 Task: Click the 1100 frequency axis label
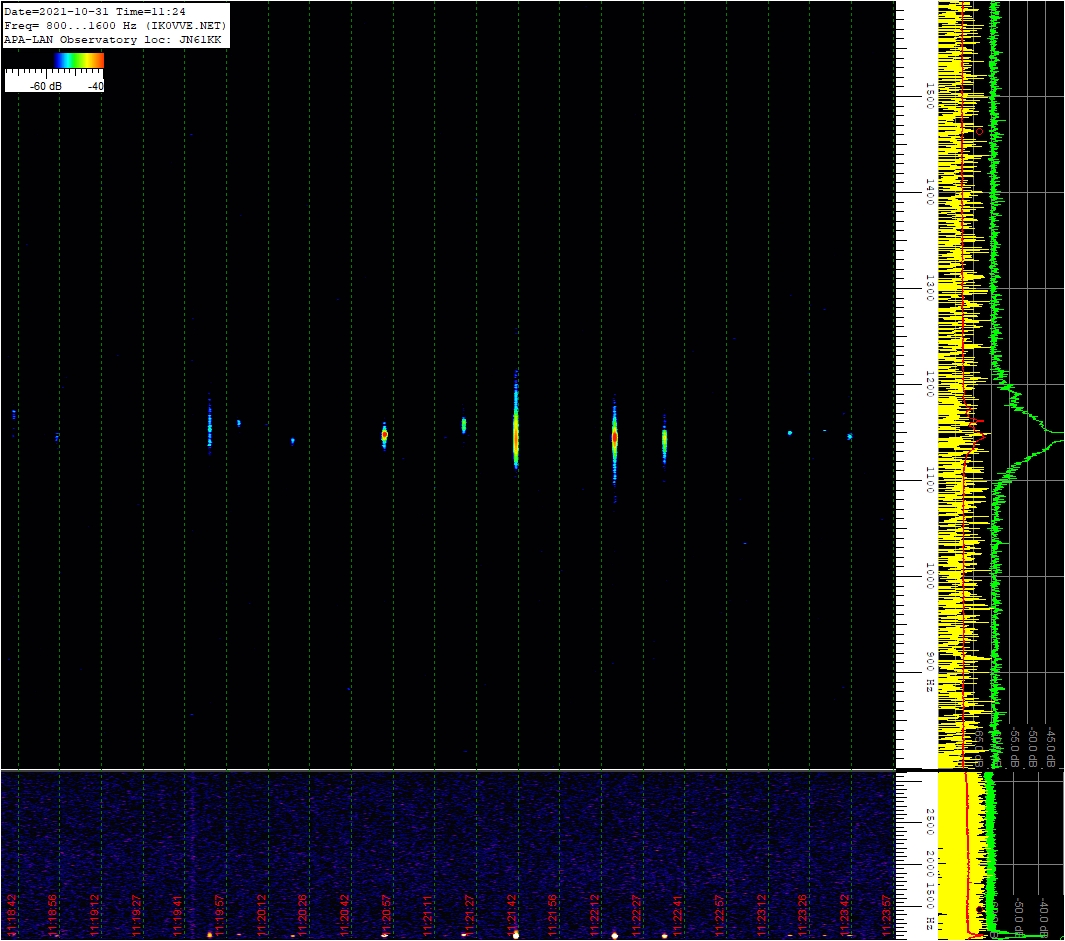(x=930, y=480)
